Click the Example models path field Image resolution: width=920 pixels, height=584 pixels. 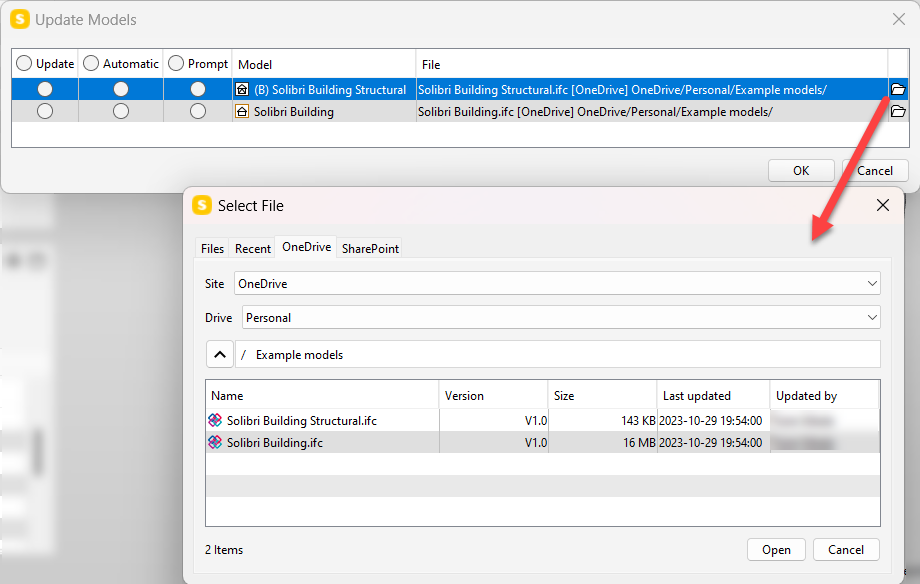(x=558, y=355)
